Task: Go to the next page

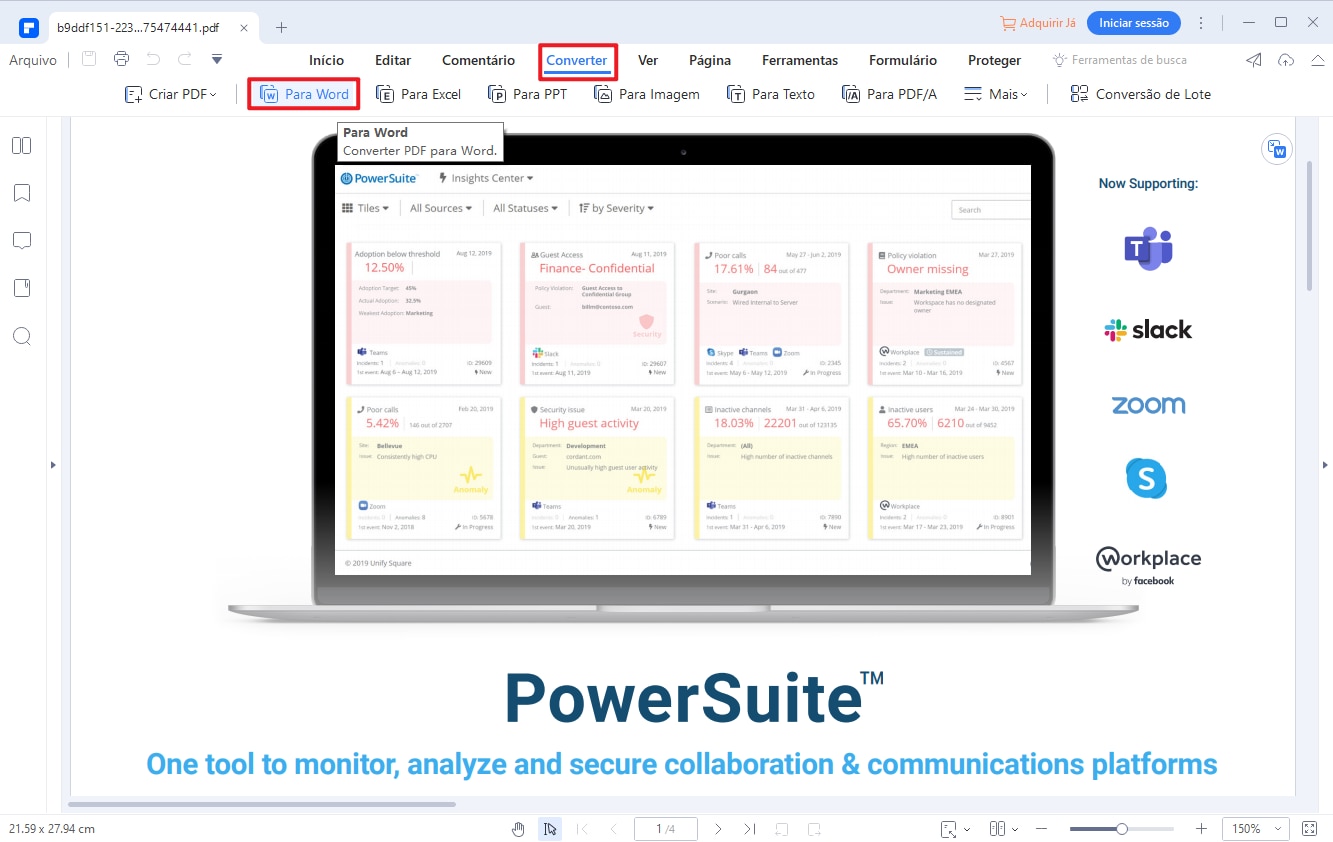Action: [x=718, y=829]
